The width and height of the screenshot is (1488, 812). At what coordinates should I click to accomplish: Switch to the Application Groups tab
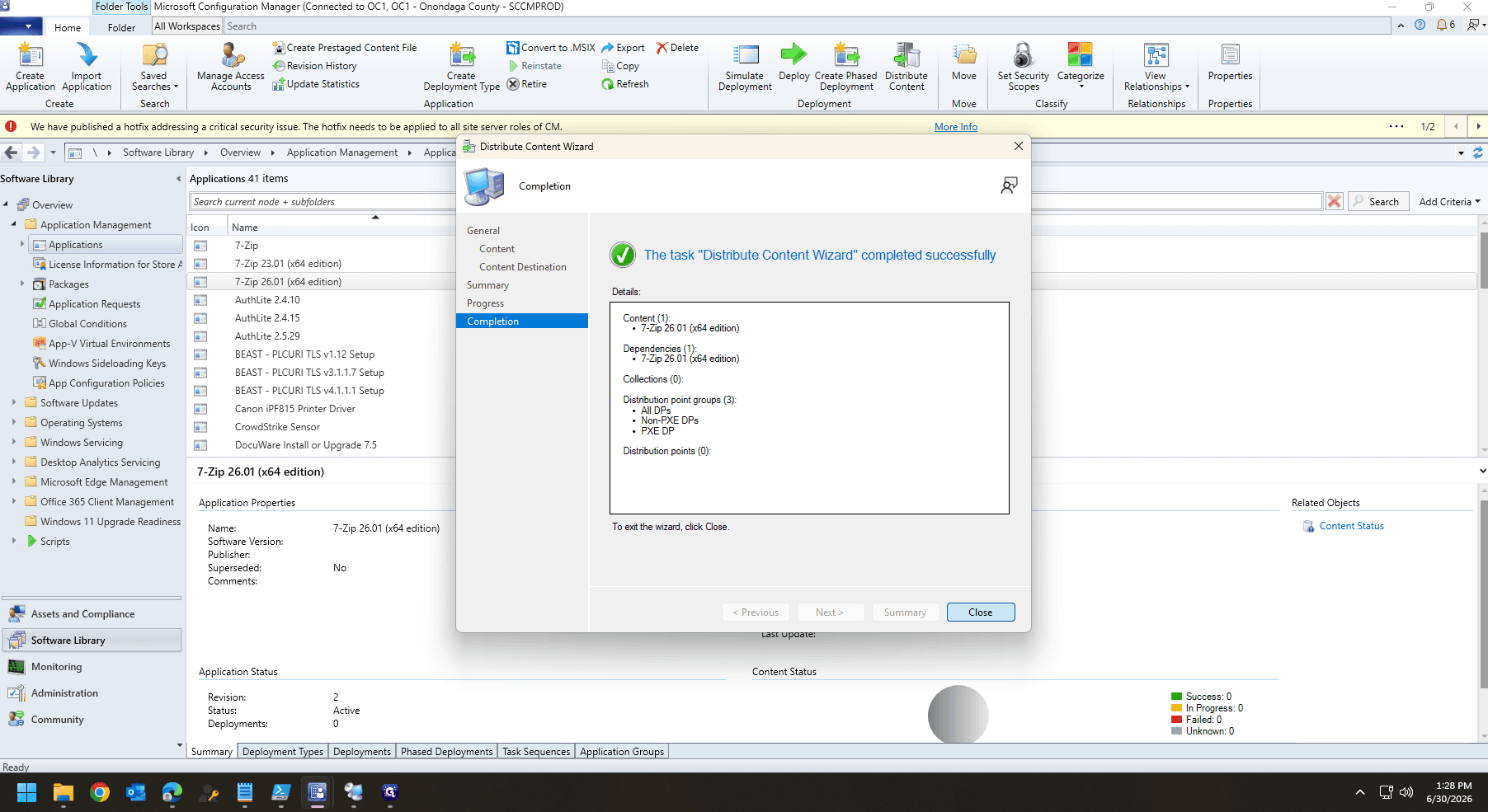coord(622,752)
